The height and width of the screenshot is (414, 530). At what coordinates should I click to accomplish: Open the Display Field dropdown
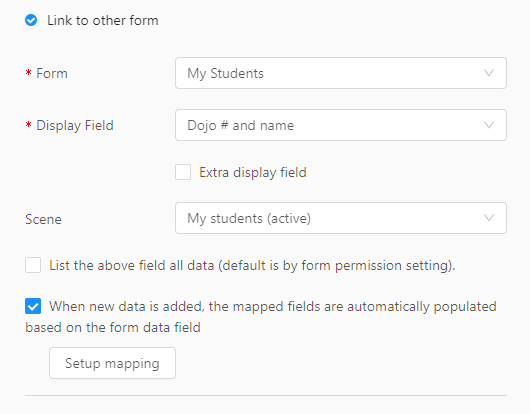[x=341, y=125]
